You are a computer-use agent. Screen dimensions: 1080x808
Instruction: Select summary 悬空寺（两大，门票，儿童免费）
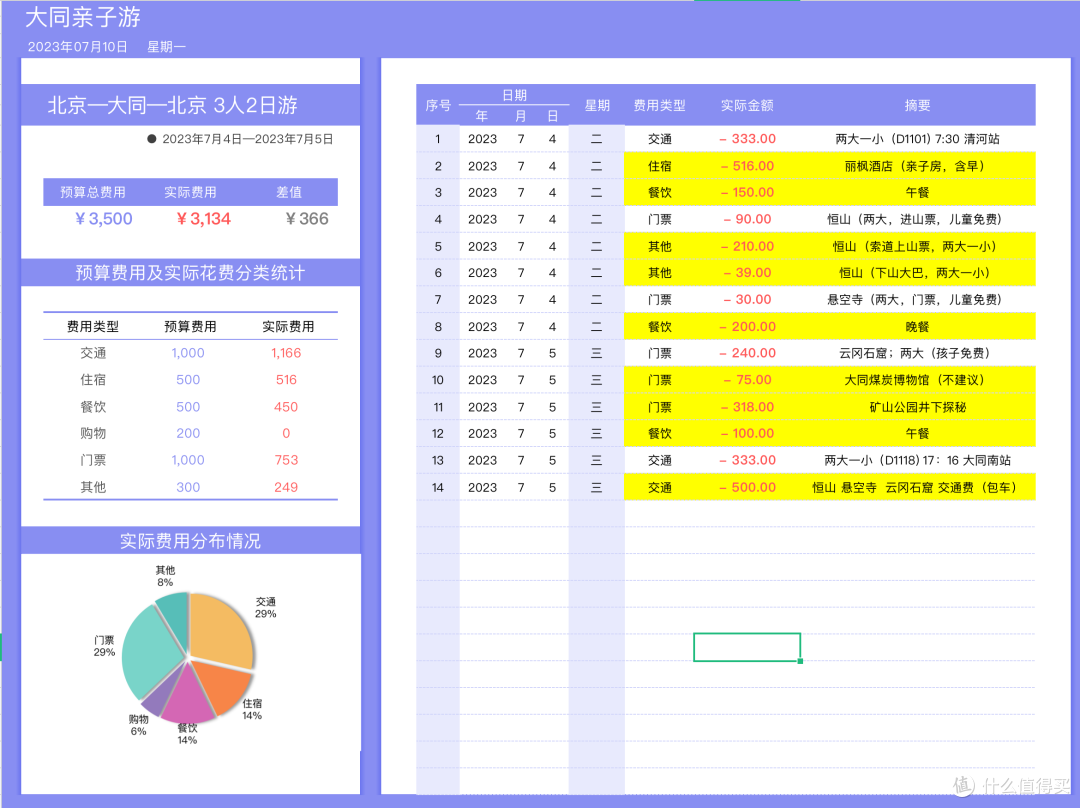(x=917, y=300)
